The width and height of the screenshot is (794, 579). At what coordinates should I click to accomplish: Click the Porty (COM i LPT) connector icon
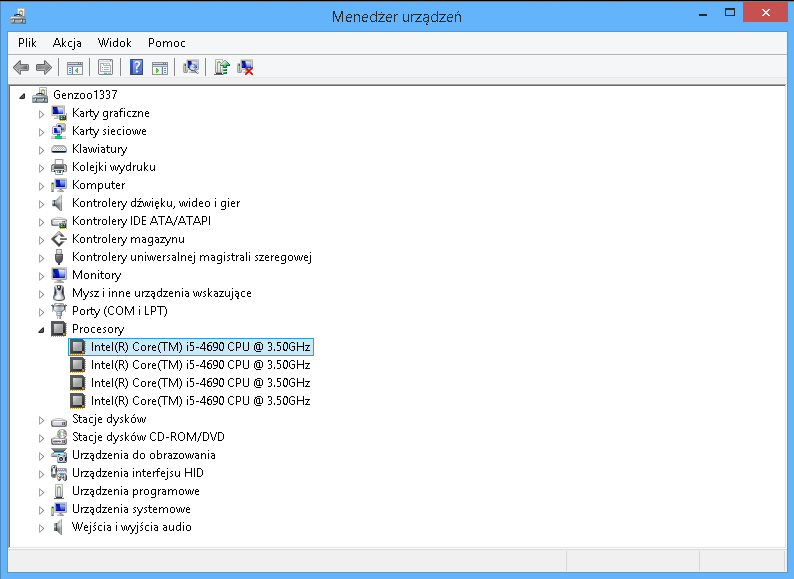tap(59, 311)
